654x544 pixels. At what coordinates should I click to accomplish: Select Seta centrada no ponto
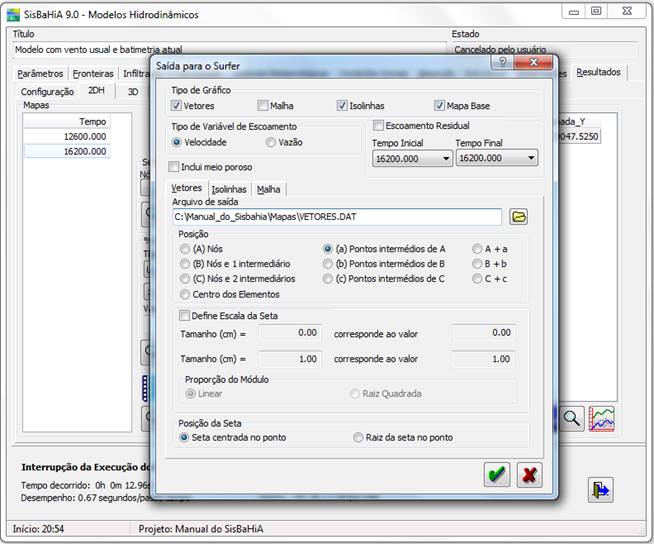[x=184, y=437]
